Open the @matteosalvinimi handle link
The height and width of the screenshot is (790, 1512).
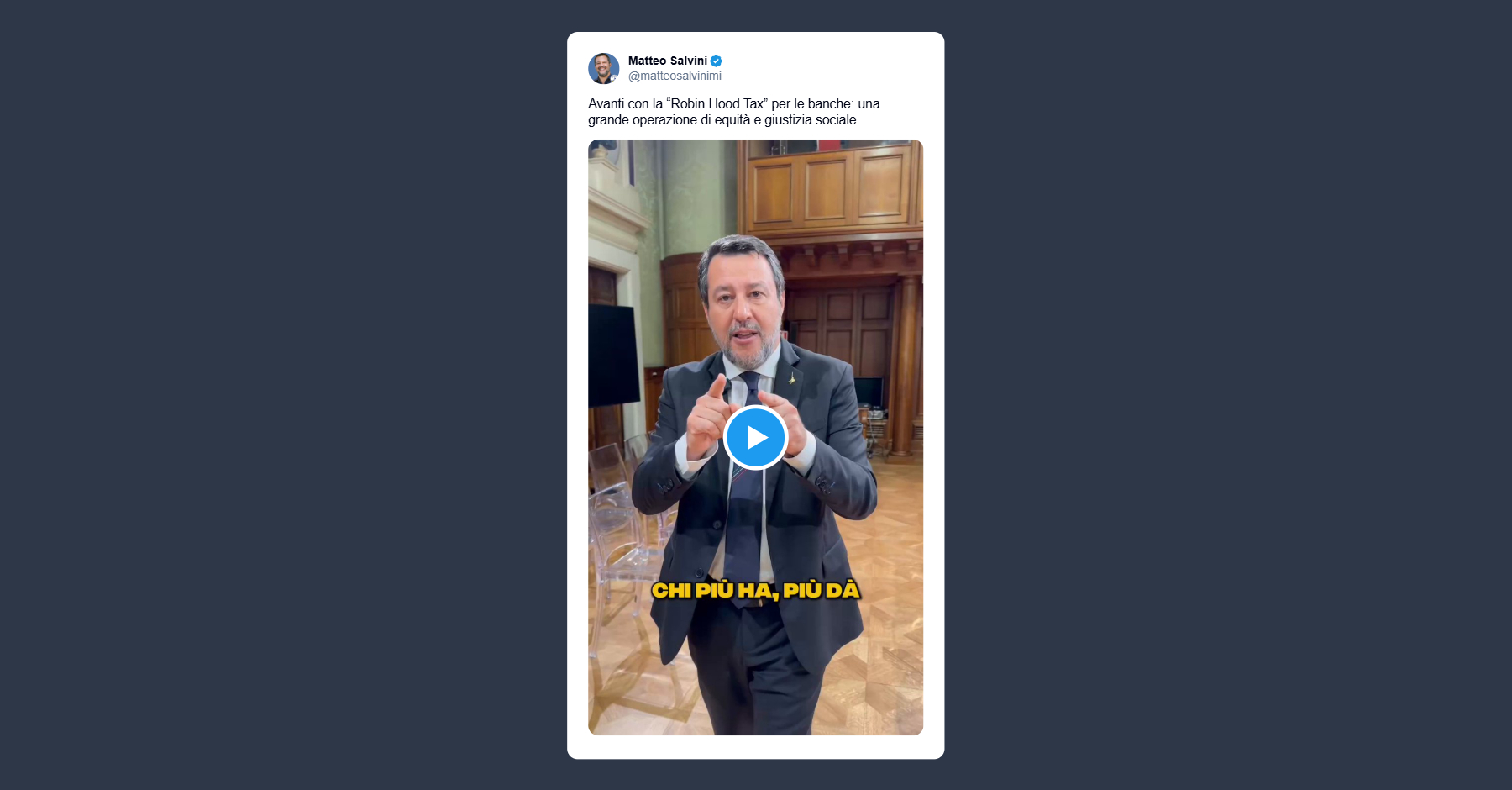(x=675, y=76)
